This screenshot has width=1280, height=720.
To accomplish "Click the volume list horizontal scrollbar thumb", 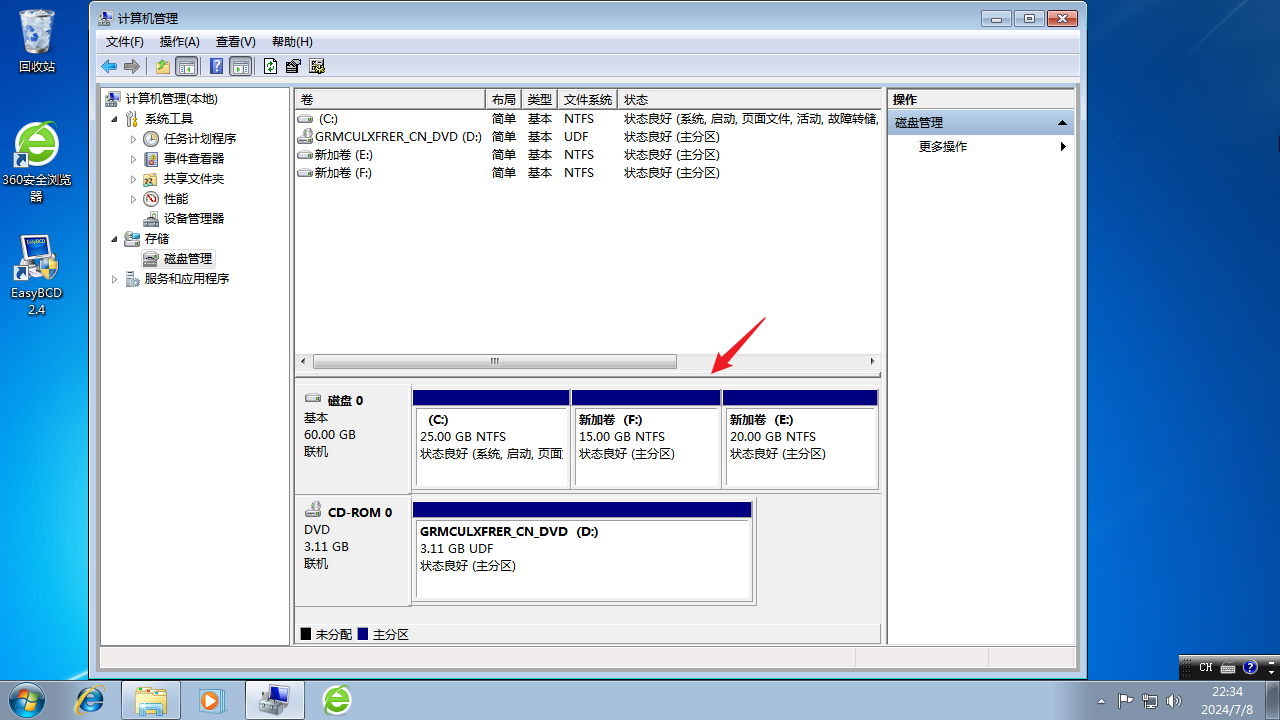I will click(x=494, y=361).
